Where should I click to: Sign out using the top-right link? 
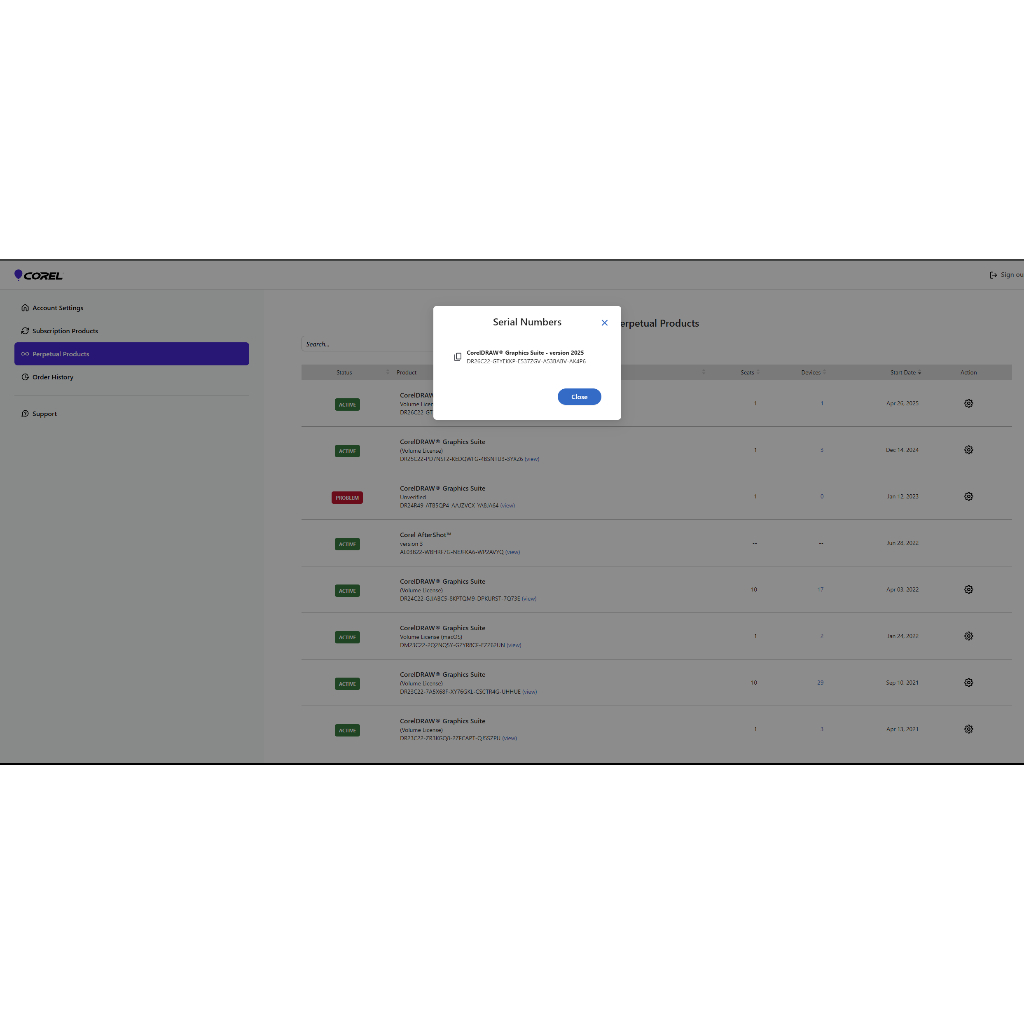tap(1007, 275)
